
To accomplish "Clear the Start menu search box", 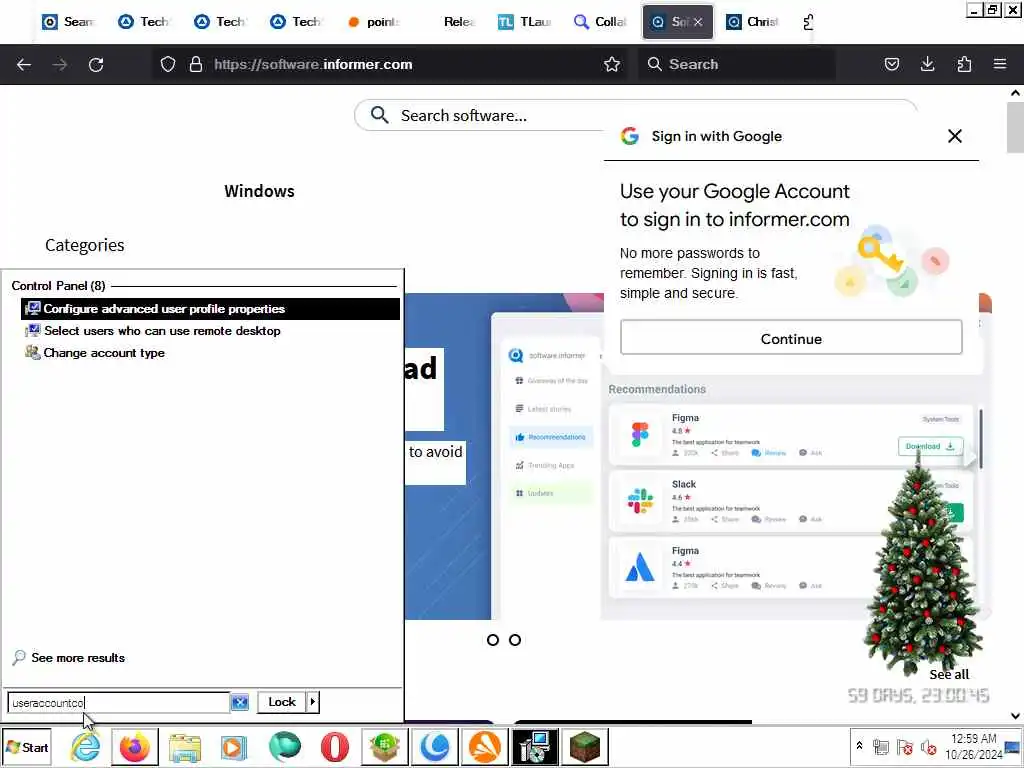I will (240, 702).
